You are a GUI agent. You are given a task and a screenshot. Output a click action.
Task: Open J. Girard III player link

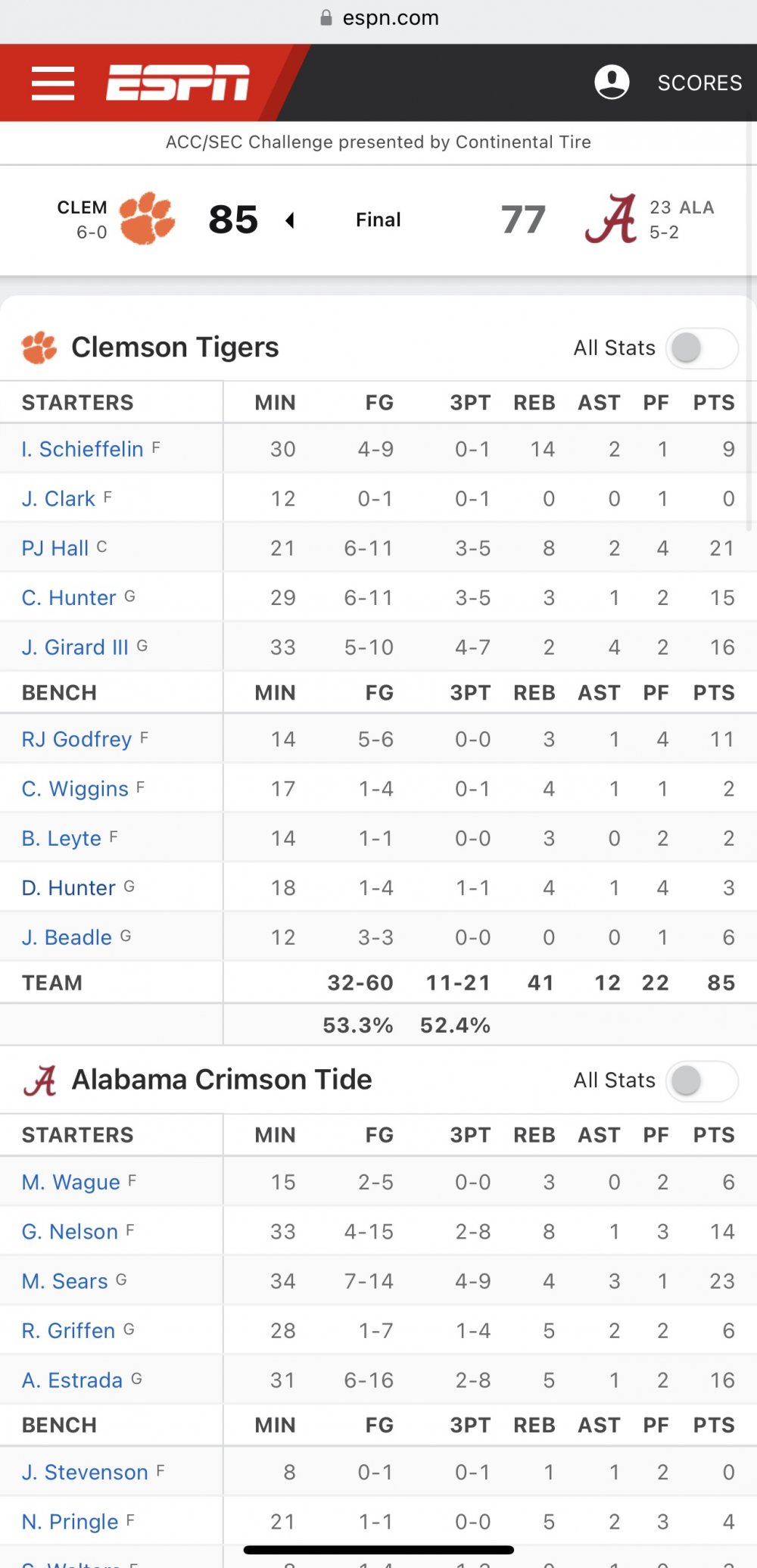tap(75, 647)
